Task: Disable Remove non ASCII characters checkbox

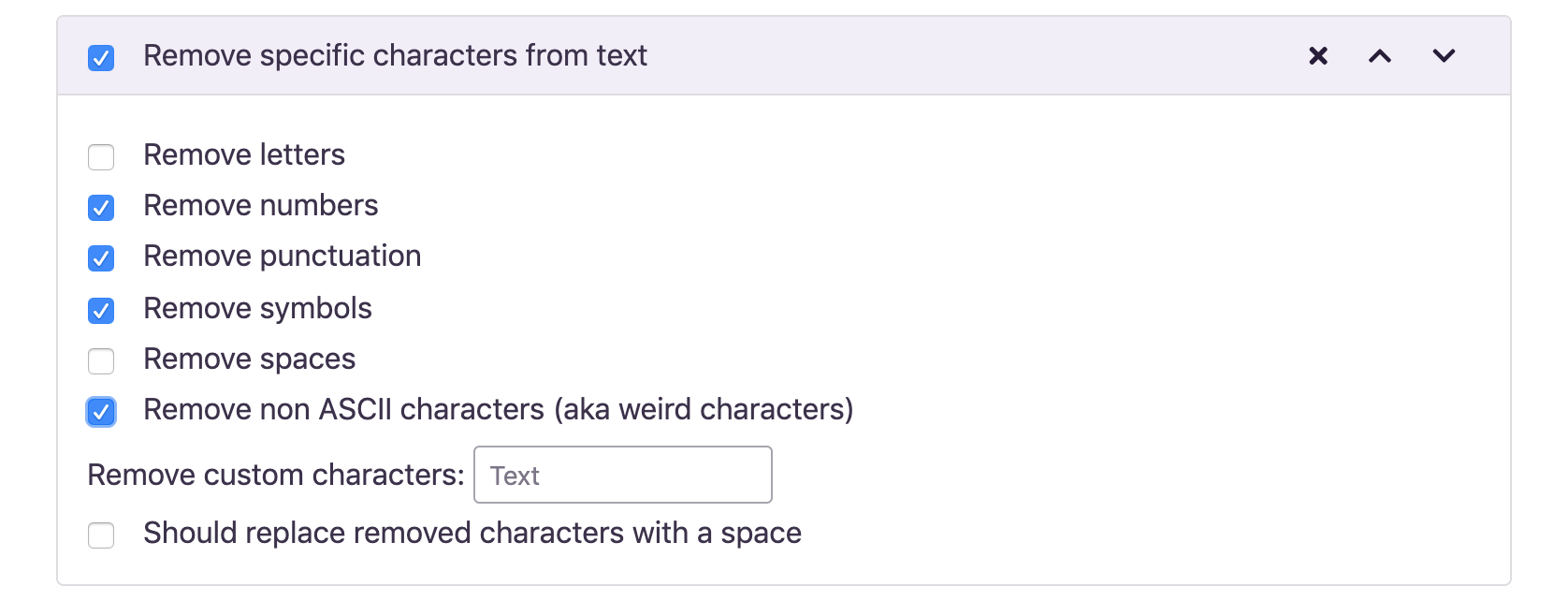Action: point(101,411)
